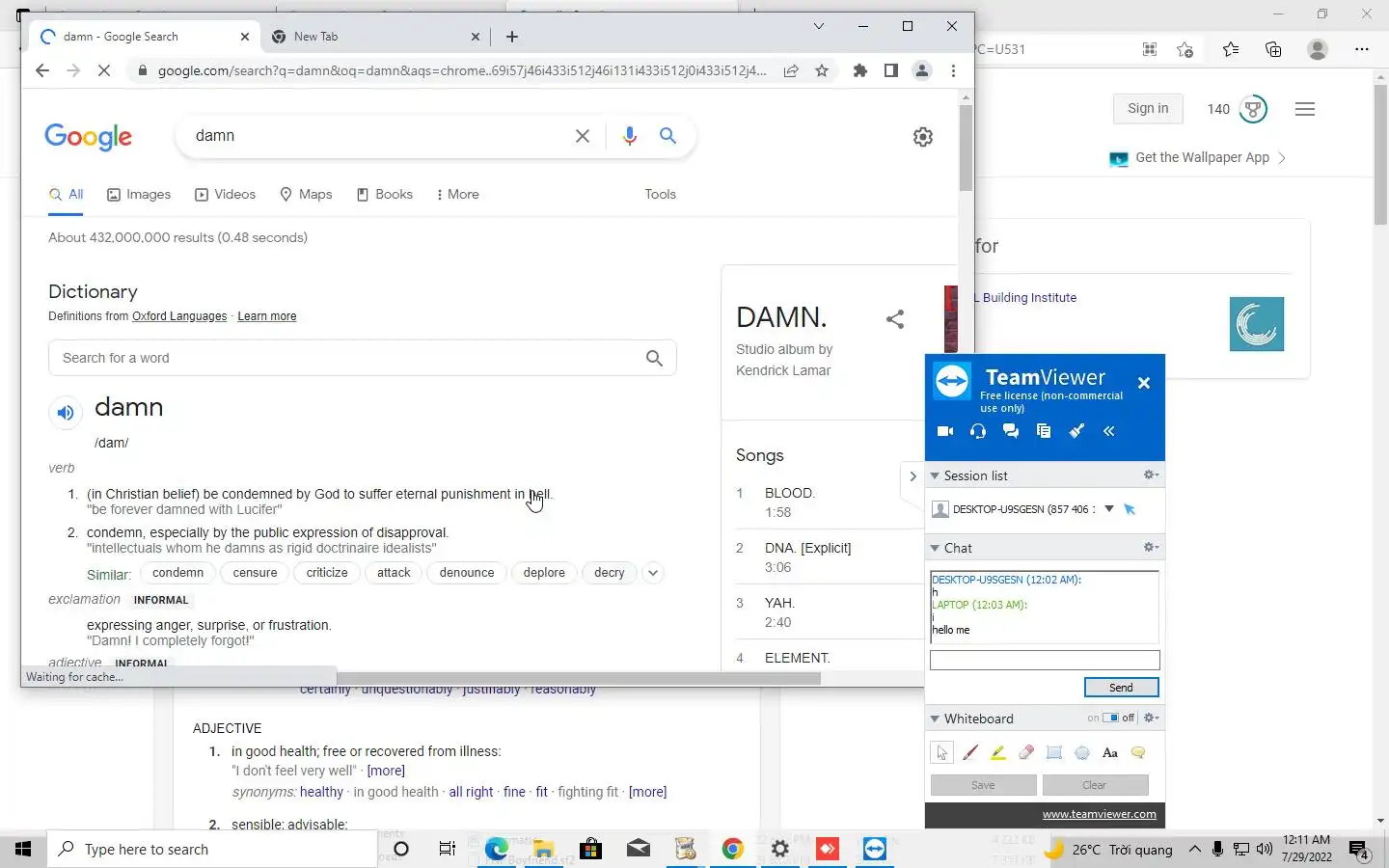Click the TeamViewer chat message input
1389x868 pixels.
(x=1045, y=660)
